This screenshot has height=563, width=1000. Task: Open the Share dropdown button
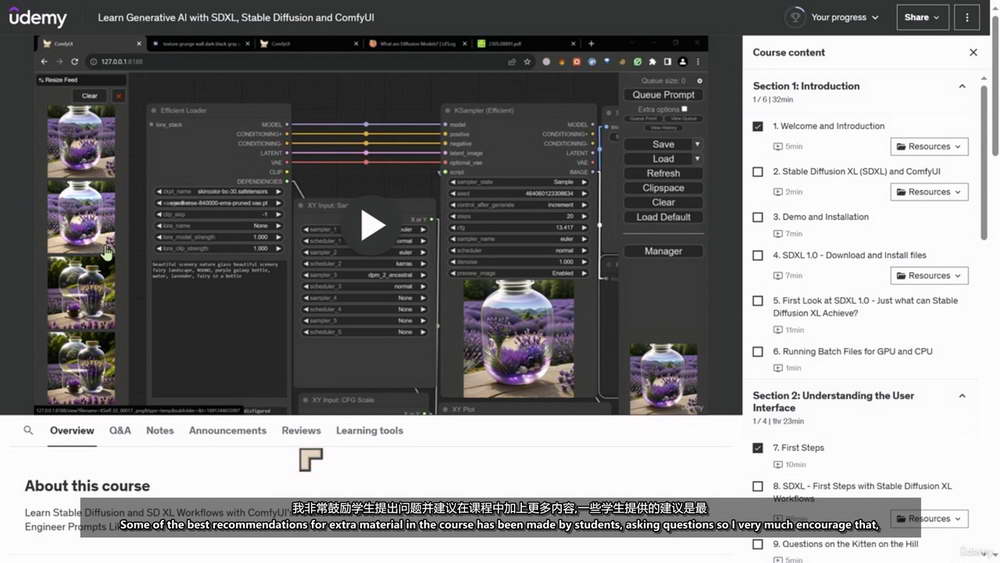(x=922, y=17)
